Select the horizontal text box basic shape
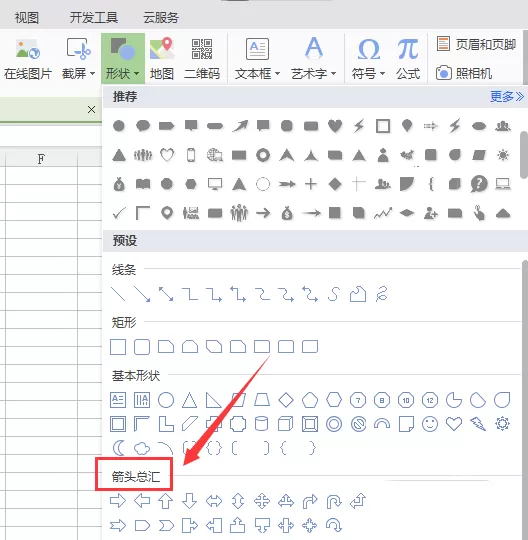528x540 pixels. 118,400
